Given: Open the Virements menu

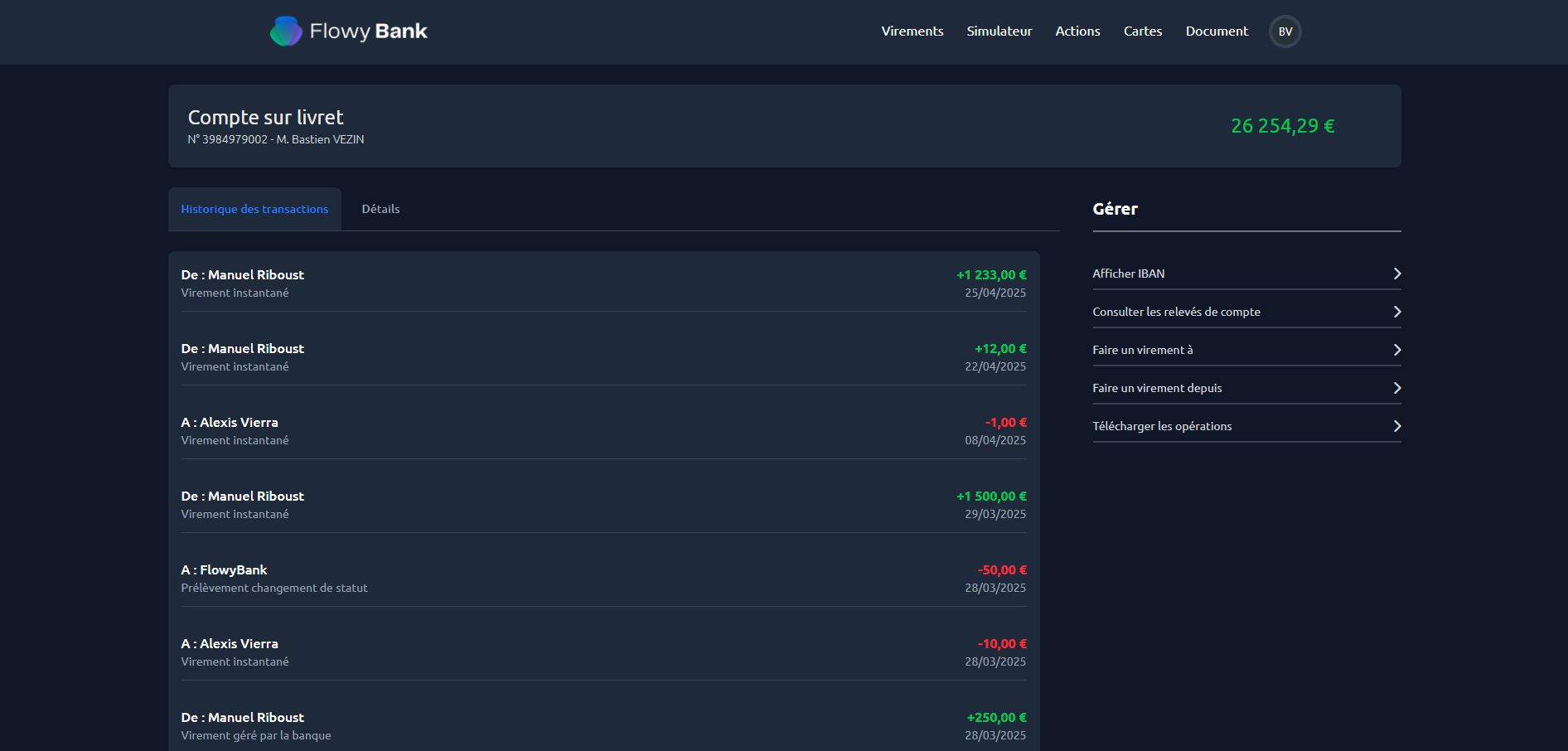Looking at the screenshot, I should point(912,31).
